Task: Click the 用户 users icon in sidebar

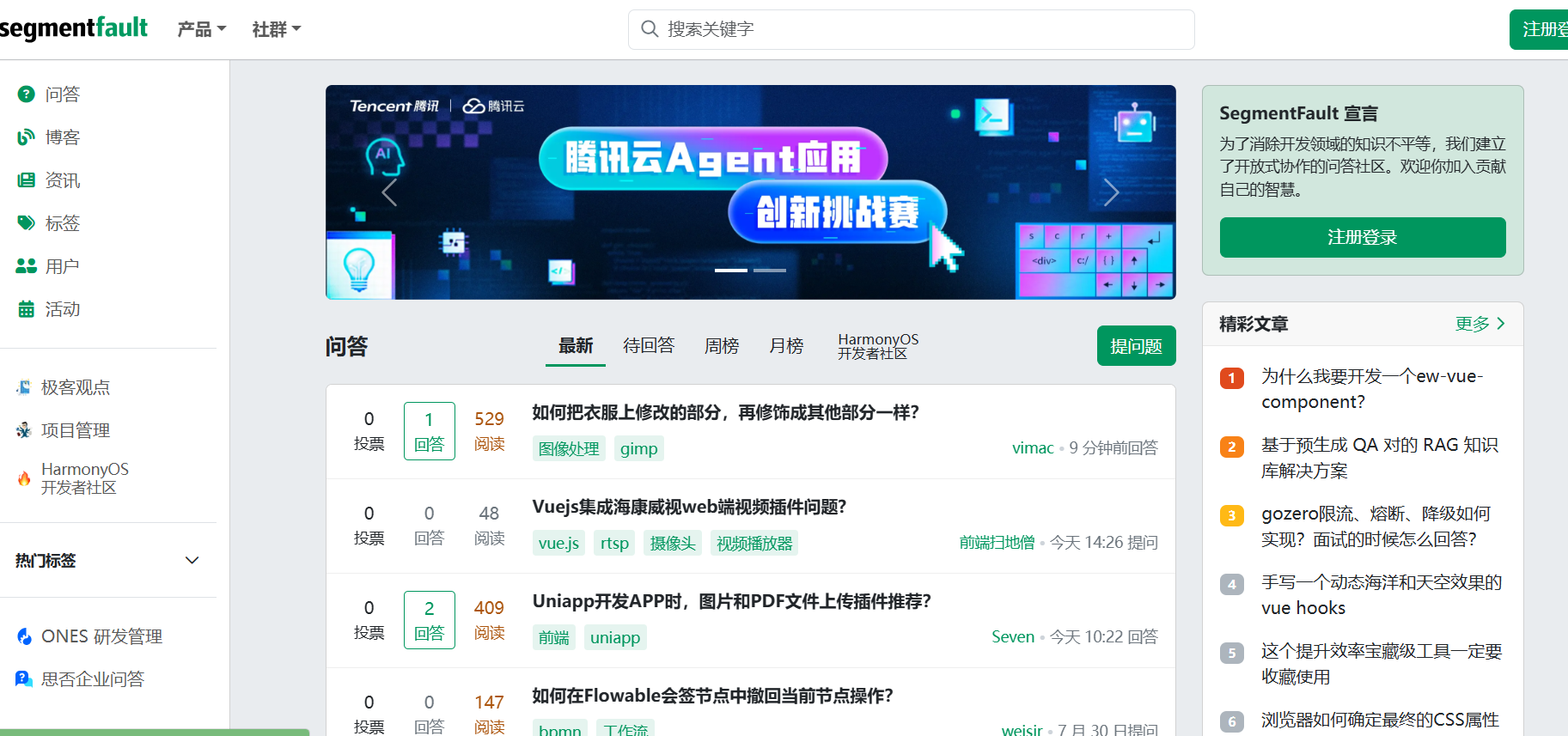Action: pyautogui.click(x=26, y=266)
